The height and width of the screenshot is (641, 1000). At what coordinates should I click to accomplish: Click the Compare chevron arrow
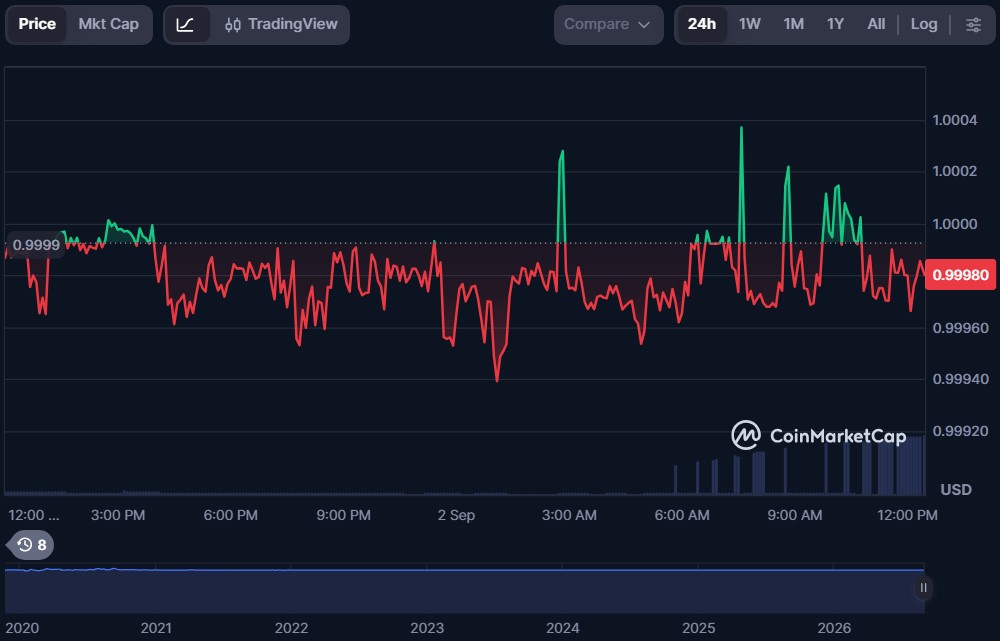point(644,25)
